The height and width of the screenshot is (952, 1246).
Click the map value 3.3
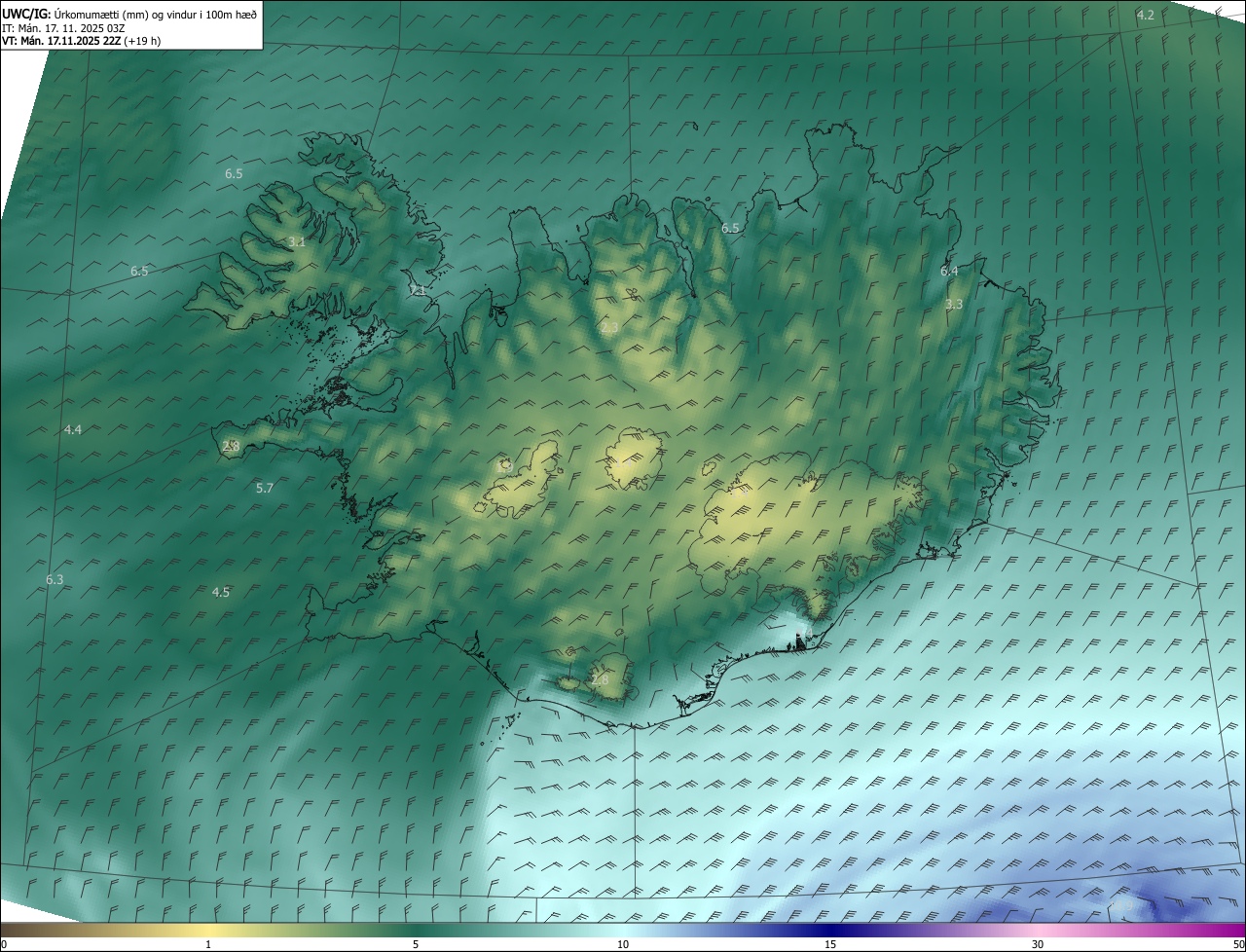pos(954,305)
